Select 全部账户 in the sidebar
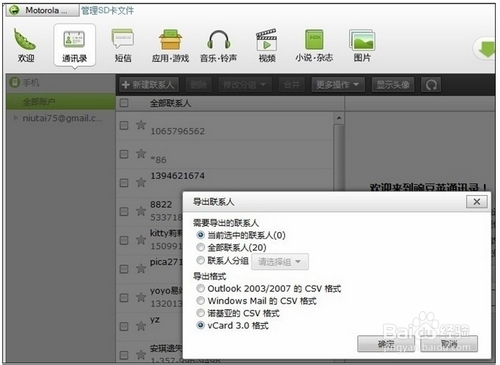 61,101
